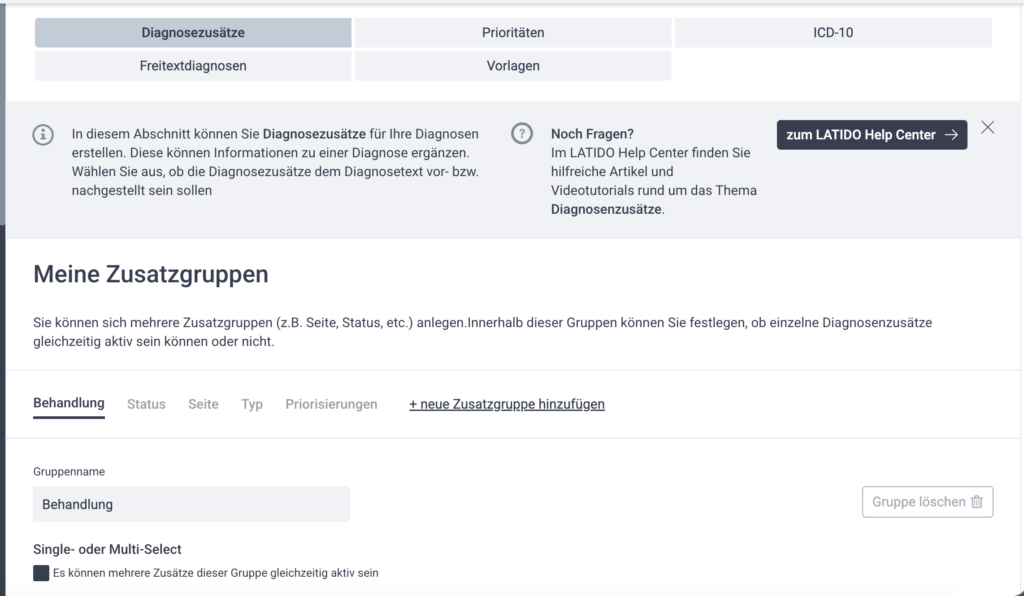
Task: Select the Vorlagen tab
Action: [513, 66]
